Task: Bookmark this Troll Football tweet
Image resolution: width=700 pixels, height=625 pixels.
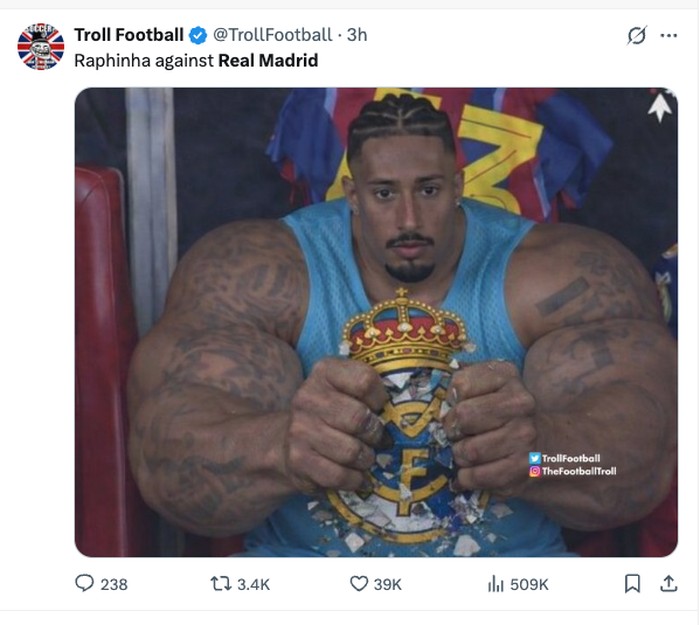Action: (632, 583)
